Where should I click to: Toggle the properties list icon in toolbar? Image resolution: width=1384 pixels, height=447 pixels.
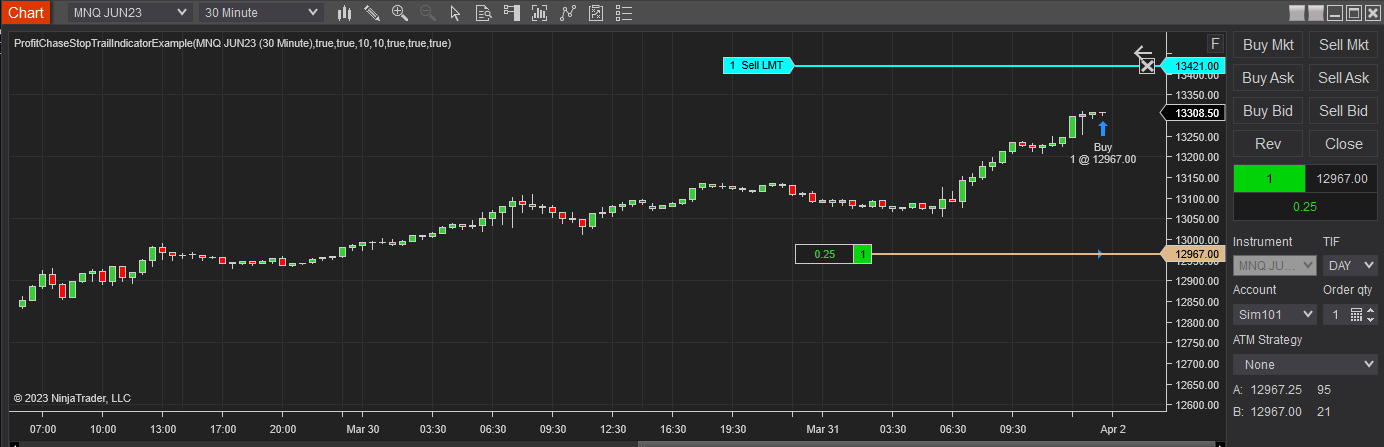[x=625, y=13]
